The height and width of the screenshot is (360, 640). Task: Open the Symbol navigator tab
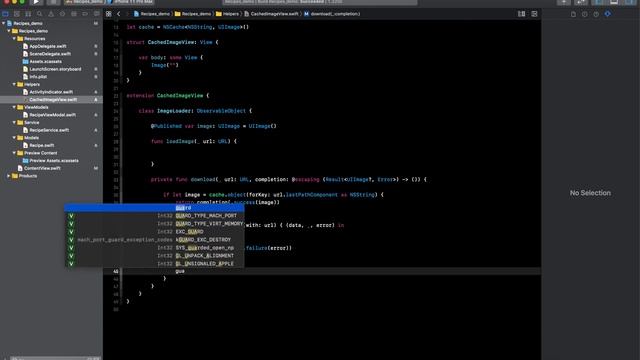[x=28, y=14]
